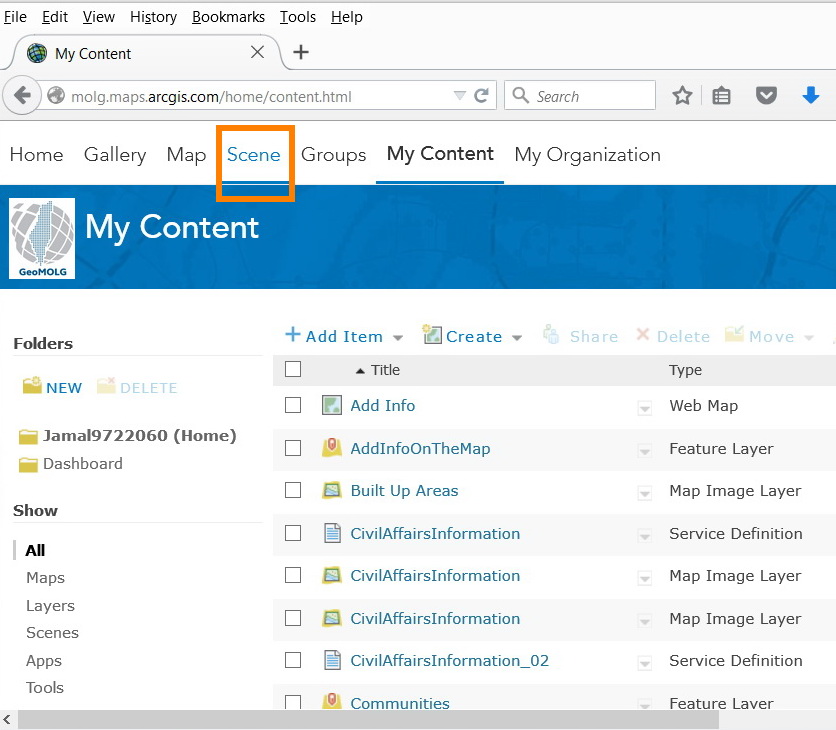
Task: Open the CivilAffairsInformation_02 item link
Action: click(449, 660)
